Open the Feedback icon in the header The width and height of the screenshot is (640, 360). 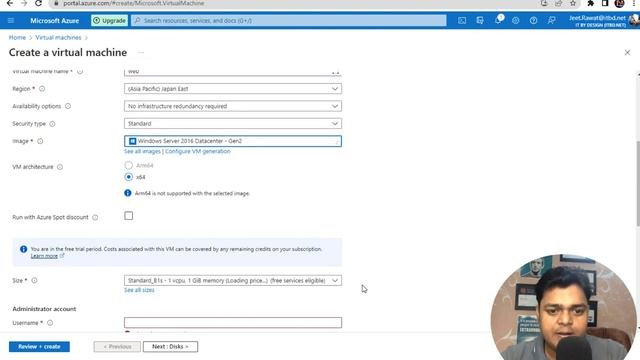(551, 20)
